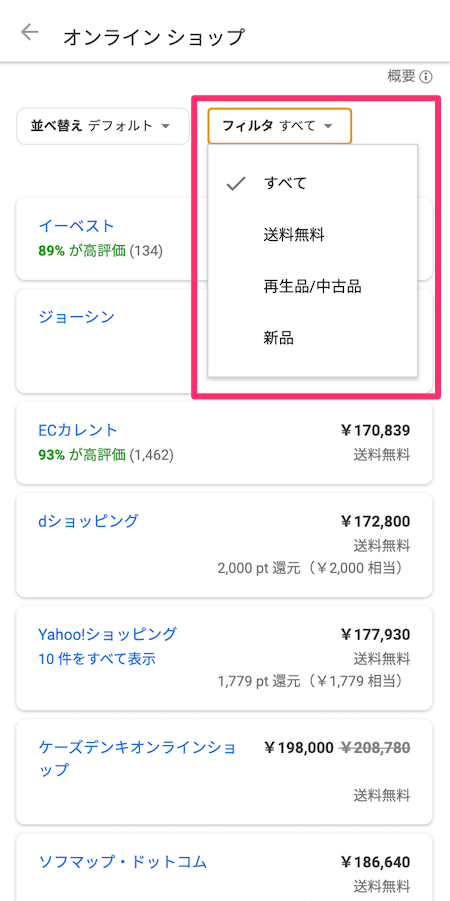The height and width of the screenshot is (901, 450).
Task: Select 新品 in the filter menu
Action: click(x=313, y=338)
